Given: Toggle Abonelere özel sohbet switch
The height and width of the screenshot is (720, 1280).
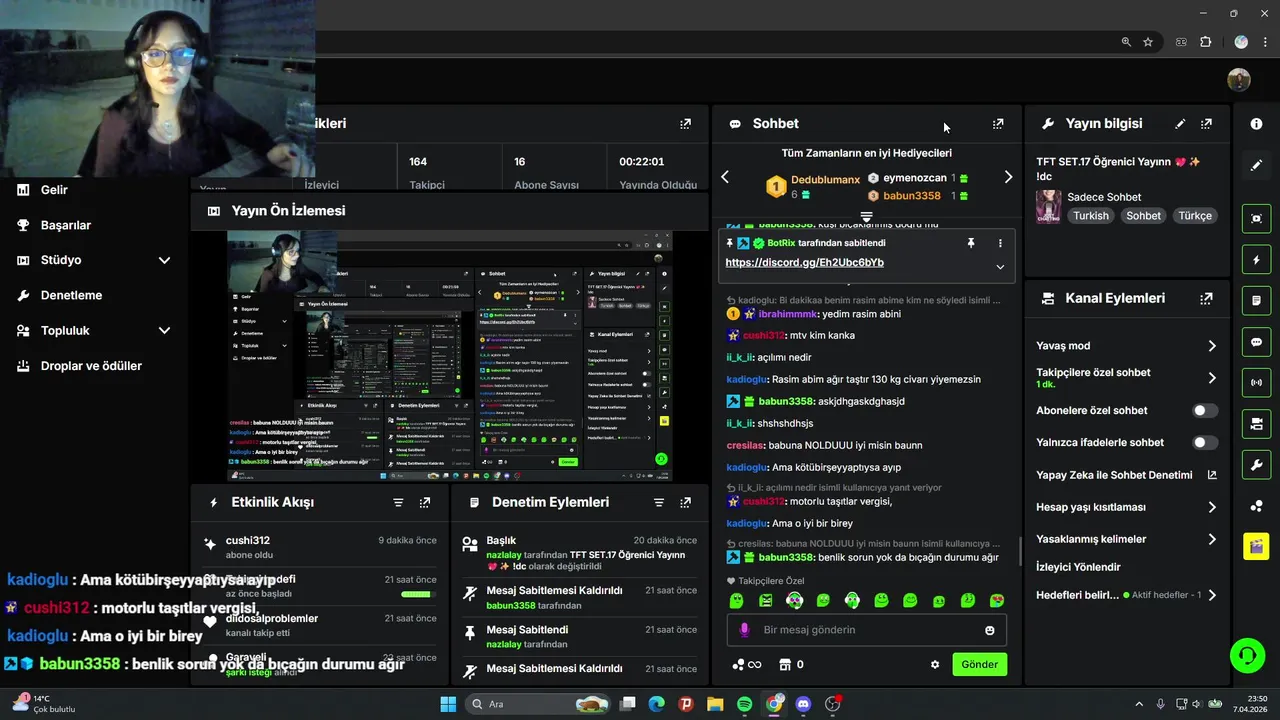Looking at the screenshot, I should pyautogui.click(x=1205, y=411).
